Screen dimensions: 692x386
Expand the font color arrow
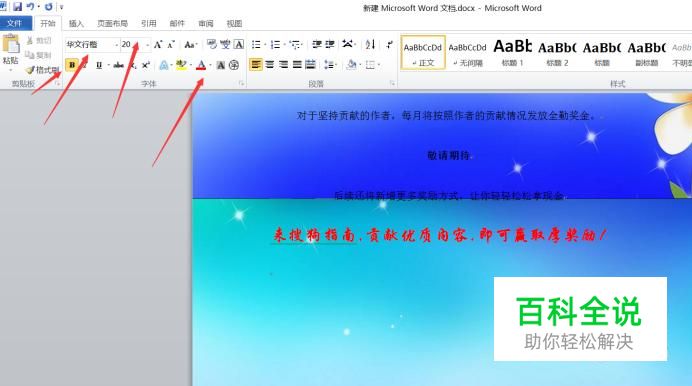tap(210, 65)
